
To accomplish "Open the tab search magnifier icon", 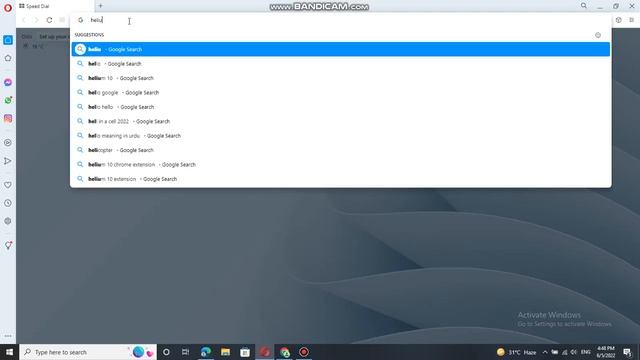I will click(x=584, y=6).
